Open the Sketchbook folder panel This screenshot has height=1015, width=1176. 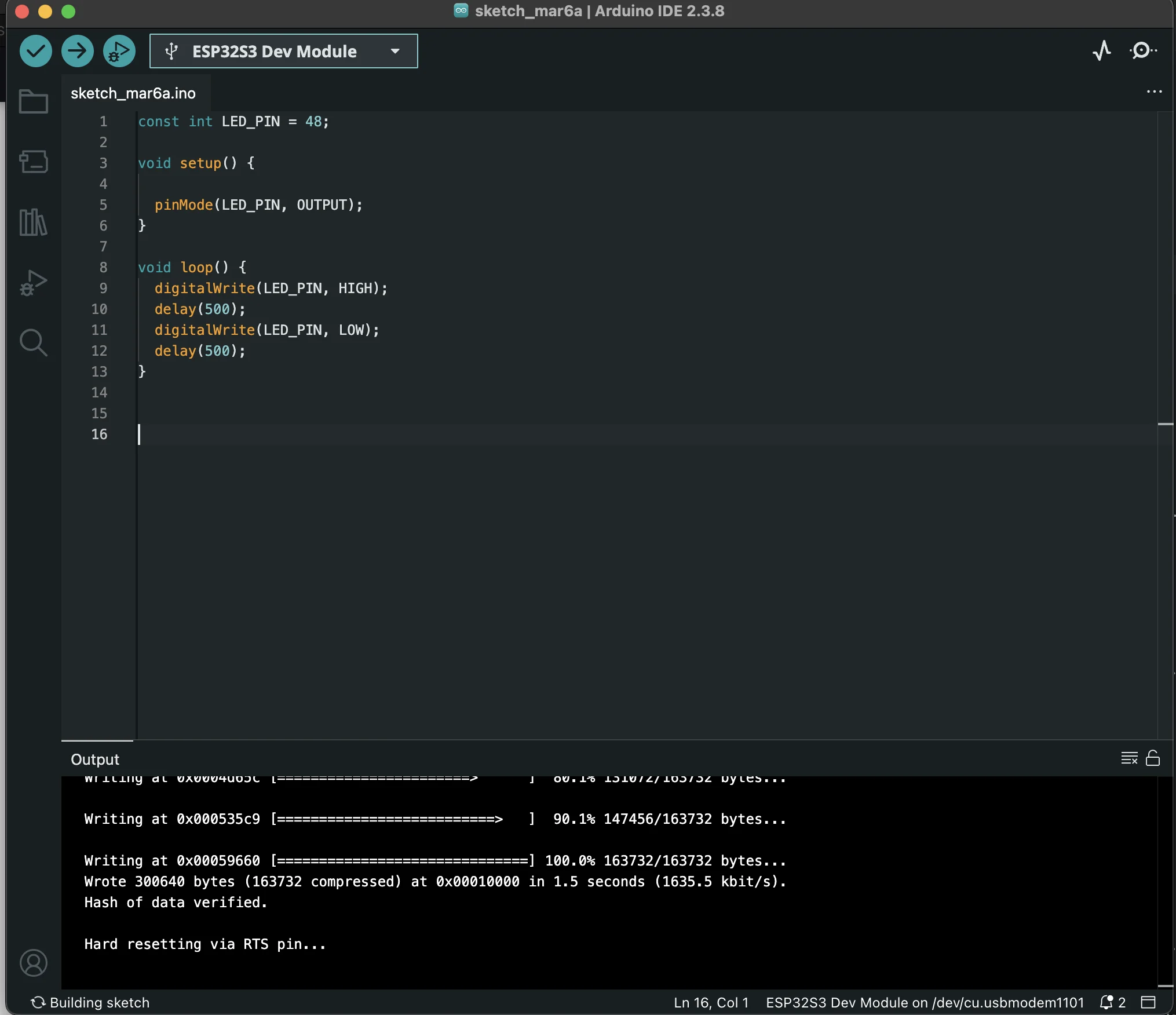[x=33, y=102]
